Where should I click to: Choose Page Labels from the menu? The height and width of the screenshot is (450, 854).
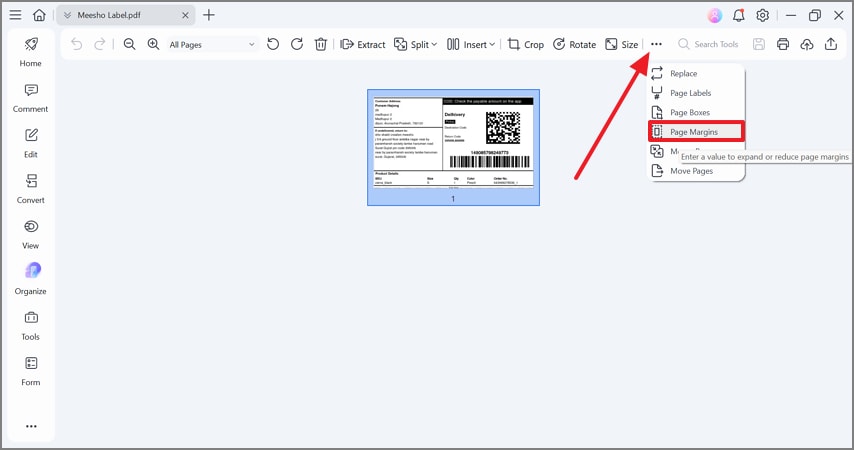(696, 93)
